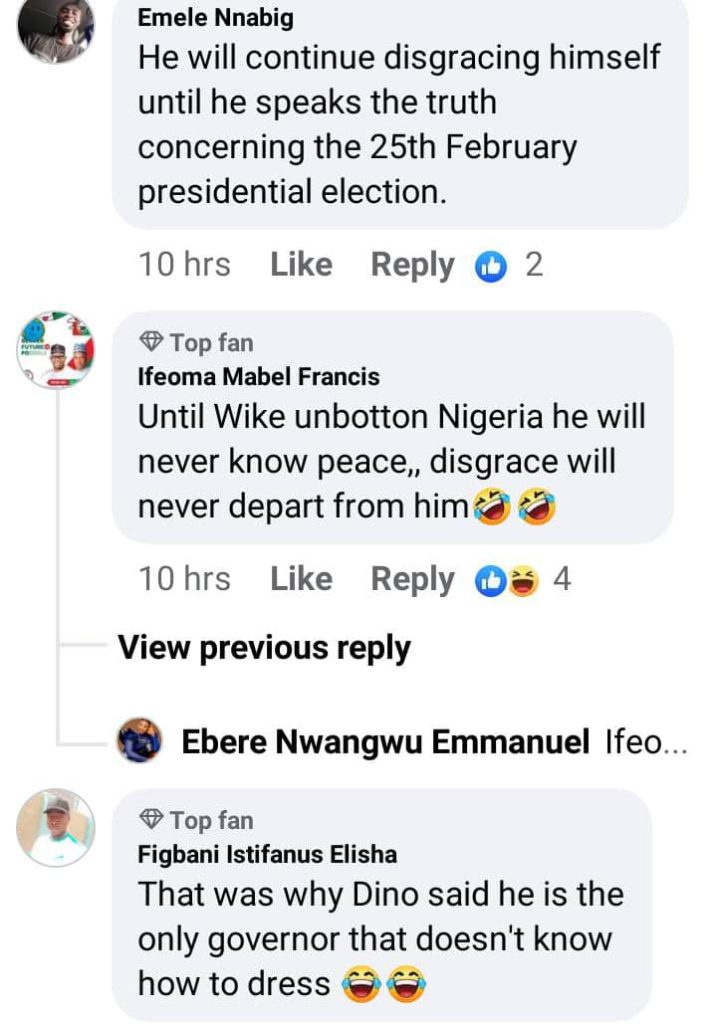
Task: Click the laughing emojis in Ifeoma's comment
Action: [x=514, y=508]
